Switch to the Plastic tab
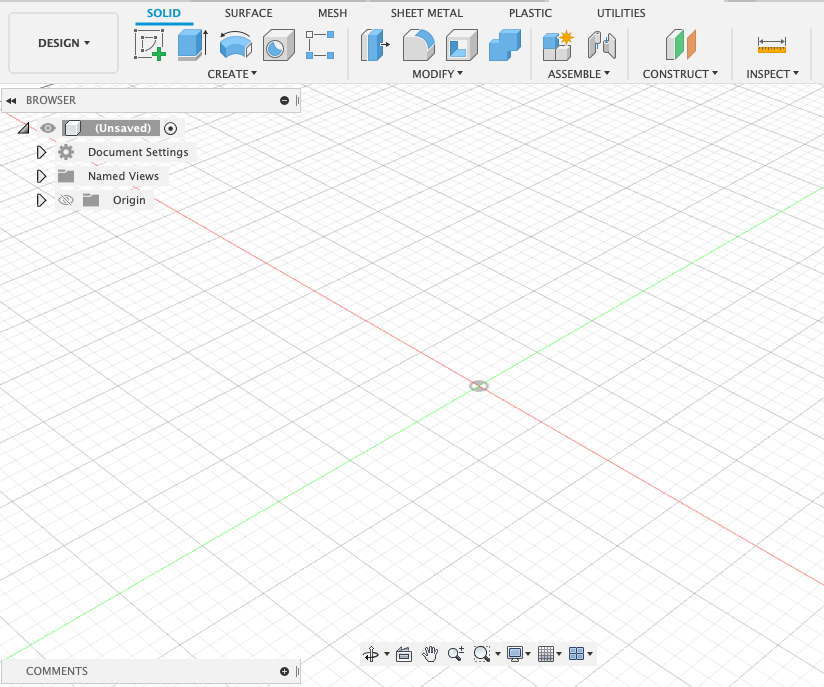The width and height of the screenshot is (824, 687). pos(530,13)
